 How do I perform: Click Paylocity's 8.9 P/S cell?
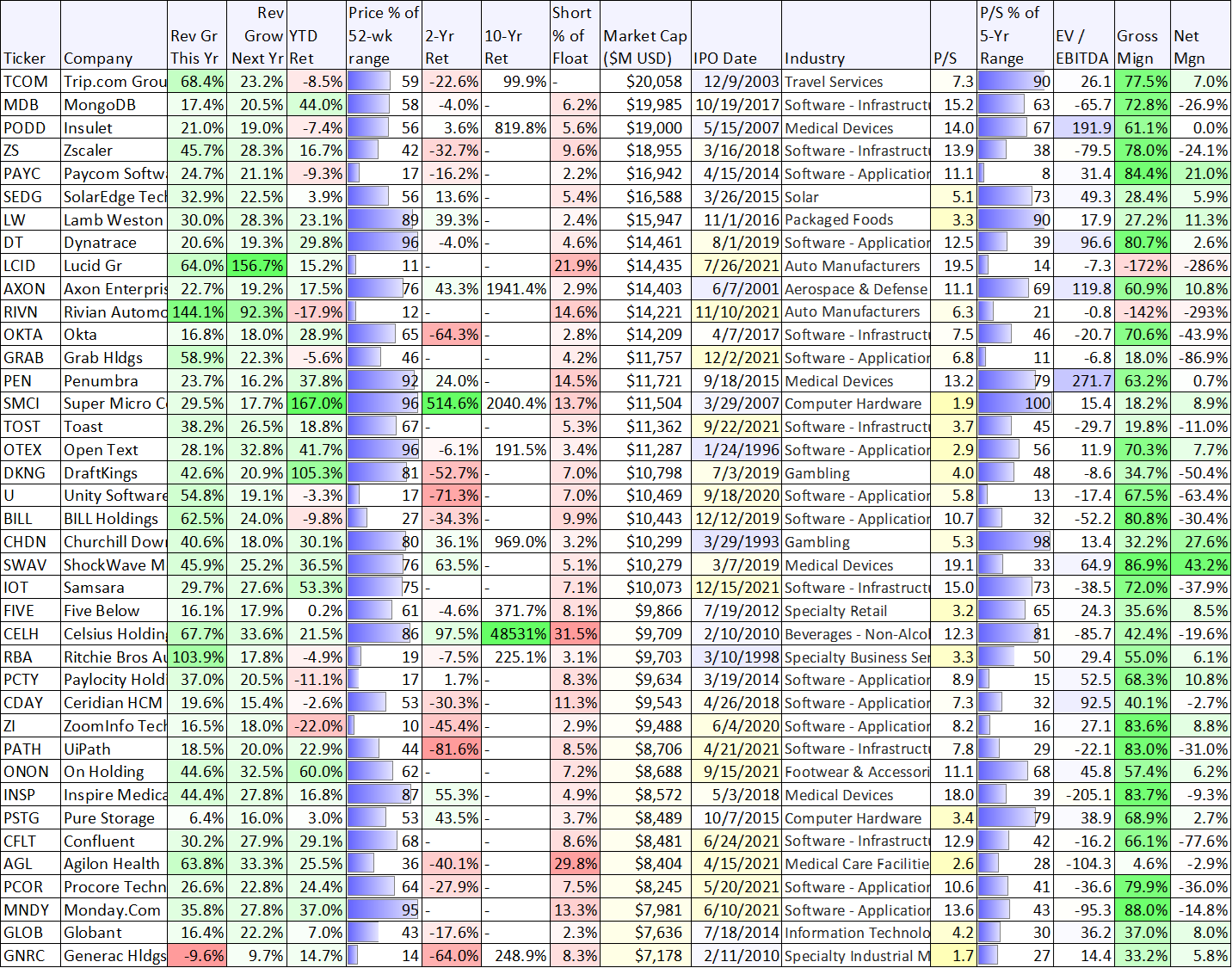pyautogui.click(x=953, y=680)
